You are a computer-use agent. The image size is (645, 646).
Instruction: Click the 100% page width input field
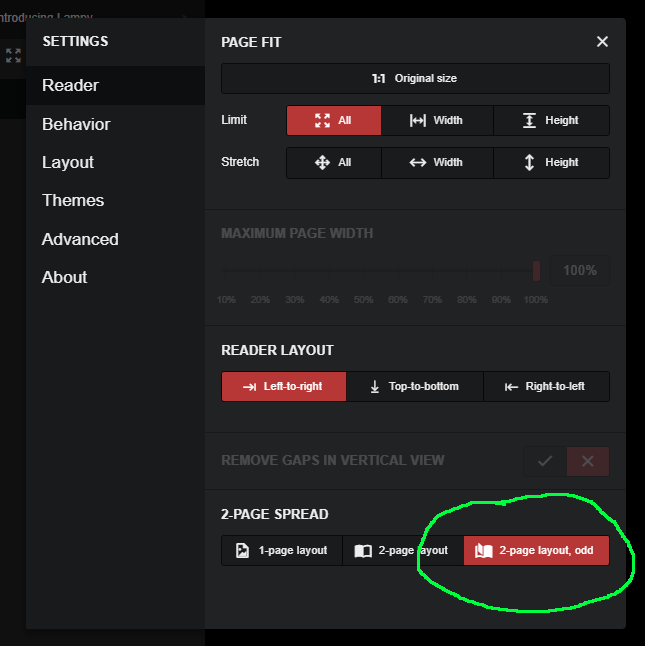click(580, 270)
